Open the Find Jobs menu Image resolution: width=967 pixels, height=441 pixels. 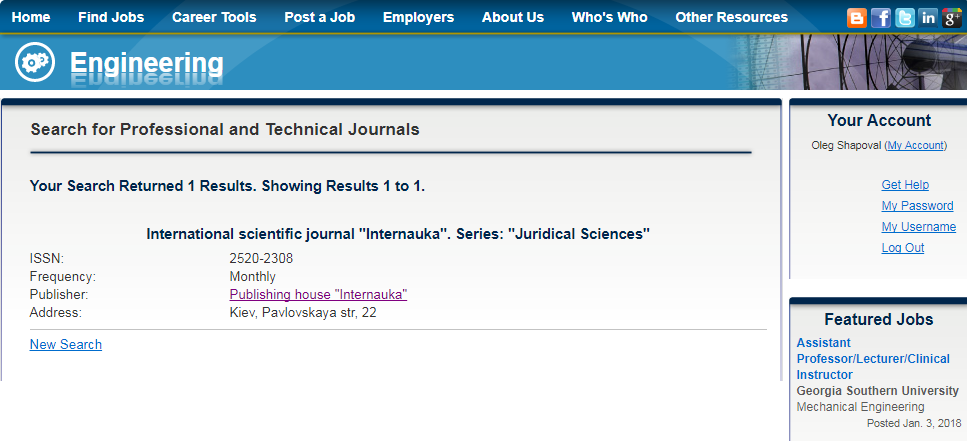(x=111, y=17)
